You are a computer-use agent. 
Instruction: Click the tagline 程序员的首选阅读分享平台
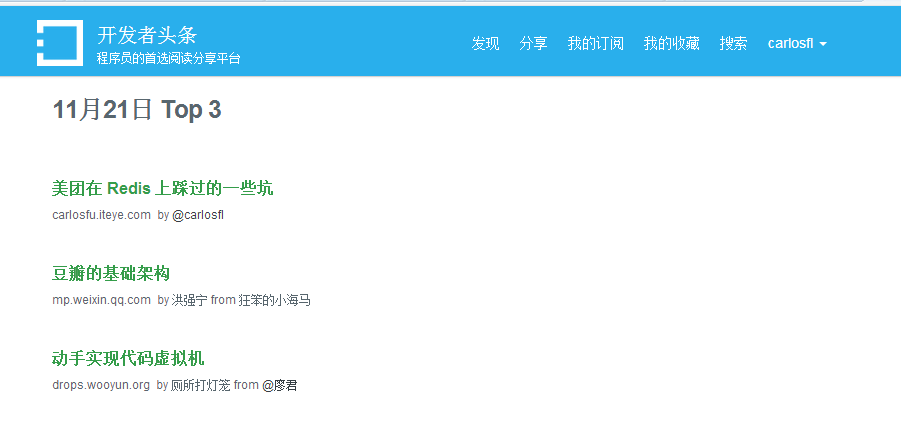tap(168, 59)
